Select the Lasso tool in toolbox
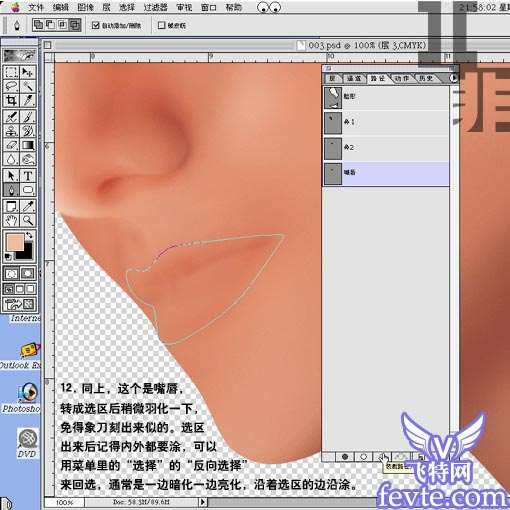Screen dimensions: 510x510 point(12,86)
